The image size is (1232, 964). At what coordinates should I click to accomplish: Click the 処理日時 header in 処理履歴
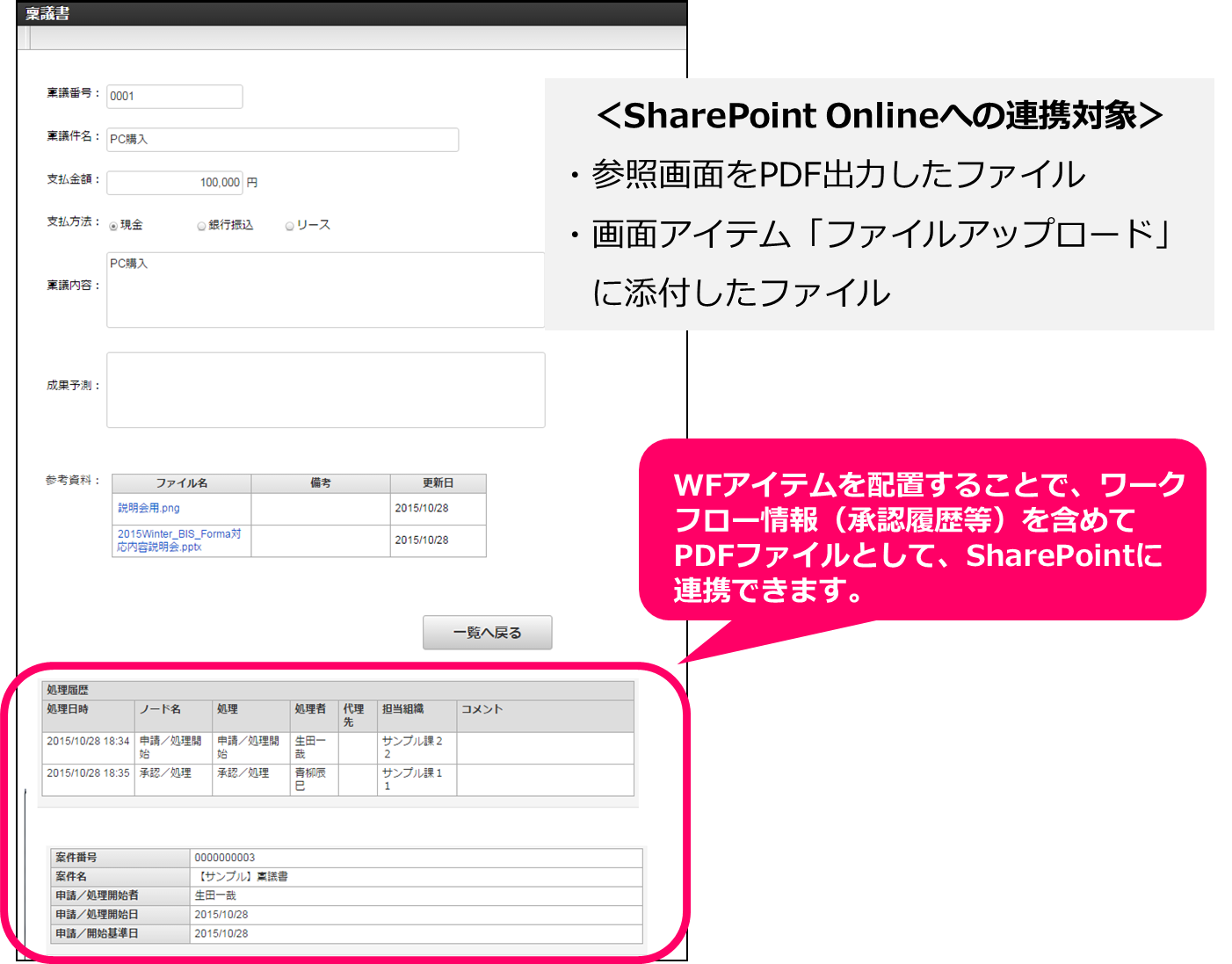68,709
